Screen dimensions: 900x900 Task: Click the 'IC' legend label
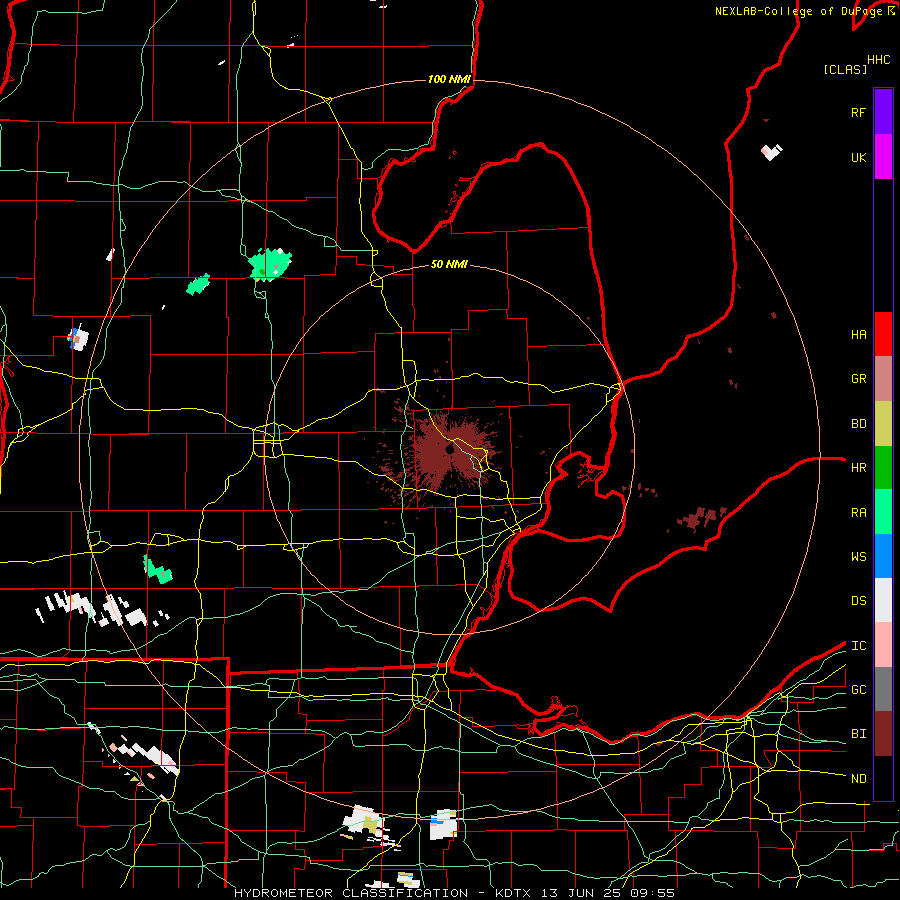pos(859,645)
